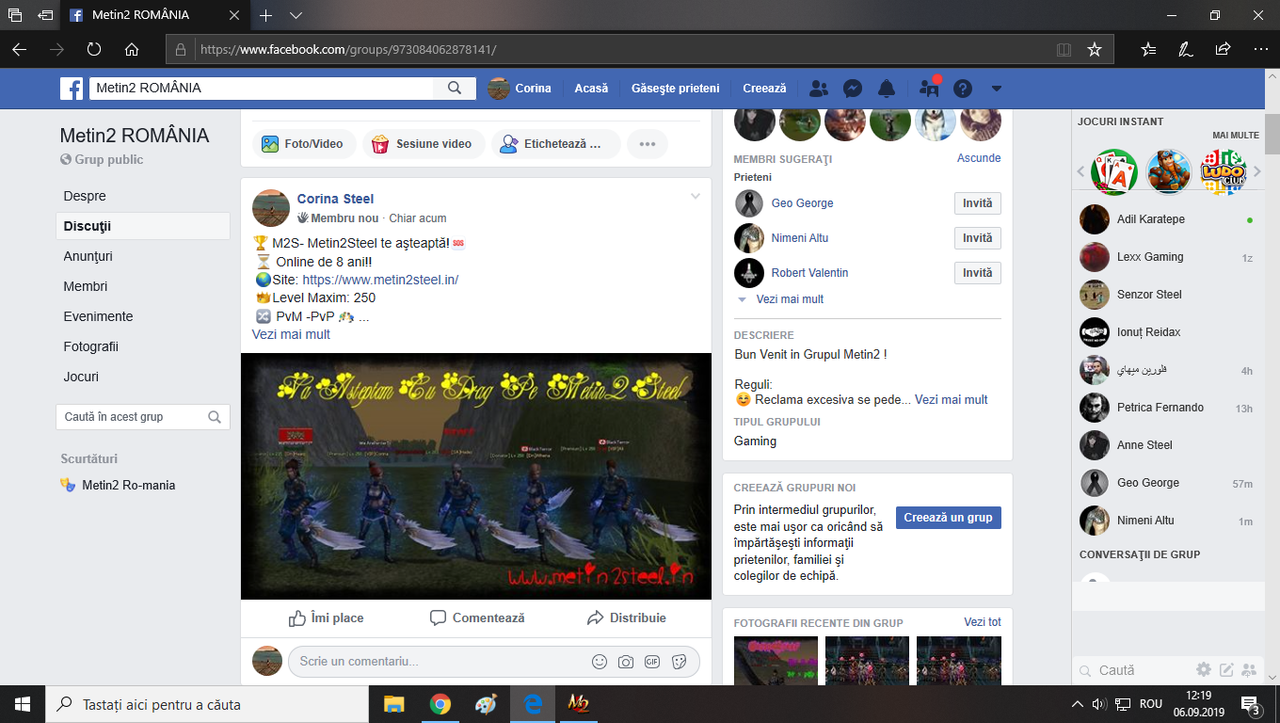Show next instant games with right chevron

point(1256,172)
